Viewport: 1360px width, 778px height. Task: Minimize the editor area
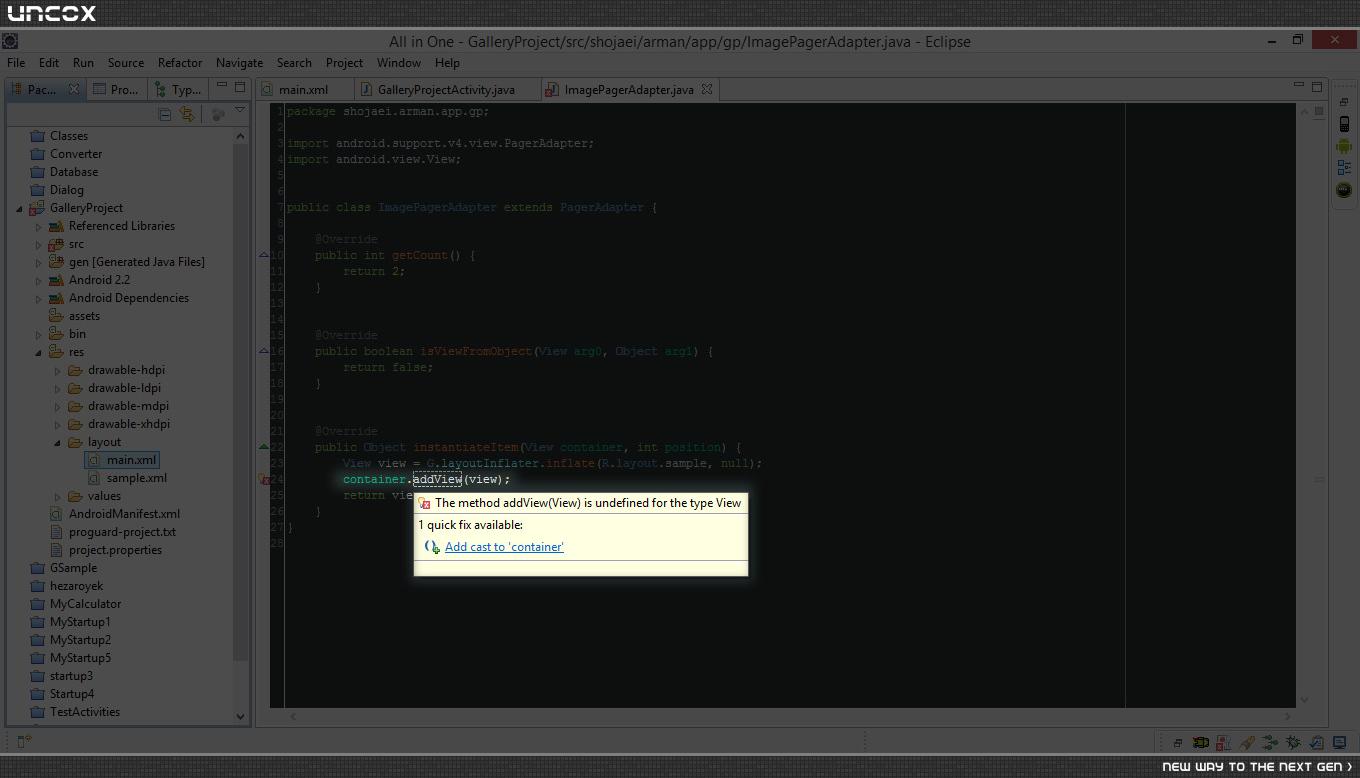pyautogui.click(x=1298, y=86)
